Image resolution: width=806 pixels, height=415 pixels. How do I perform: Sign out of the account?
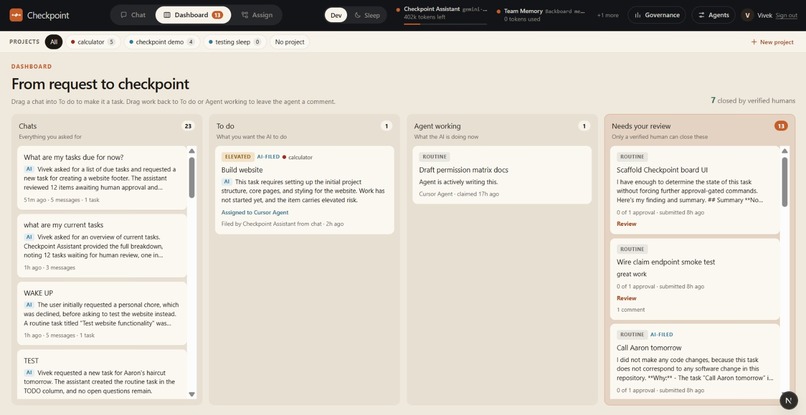786,15
